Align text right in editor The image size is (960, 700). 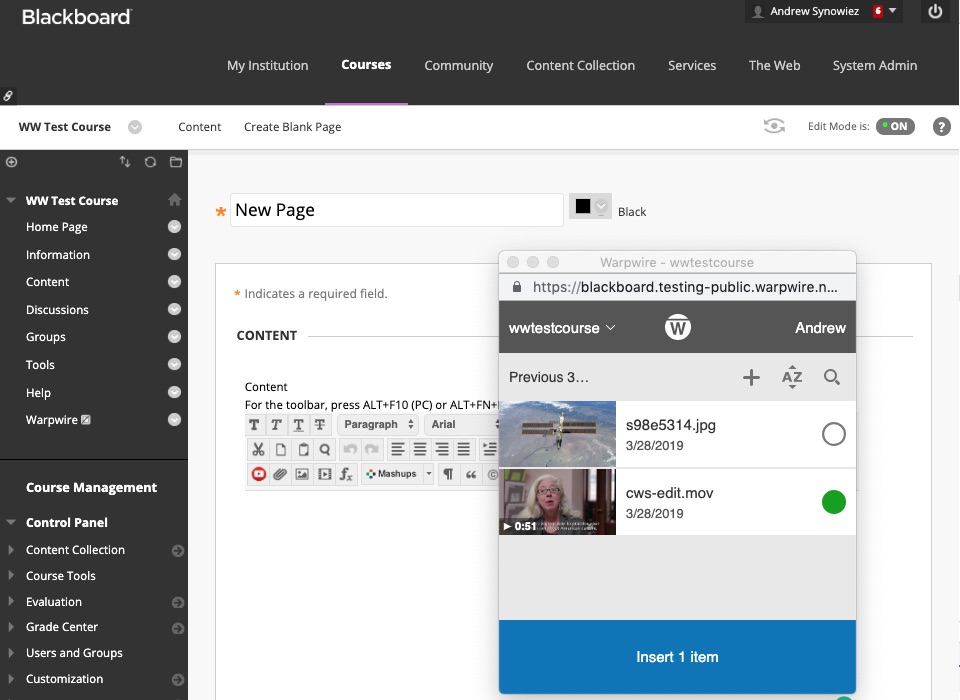click(x=442, y=450)
